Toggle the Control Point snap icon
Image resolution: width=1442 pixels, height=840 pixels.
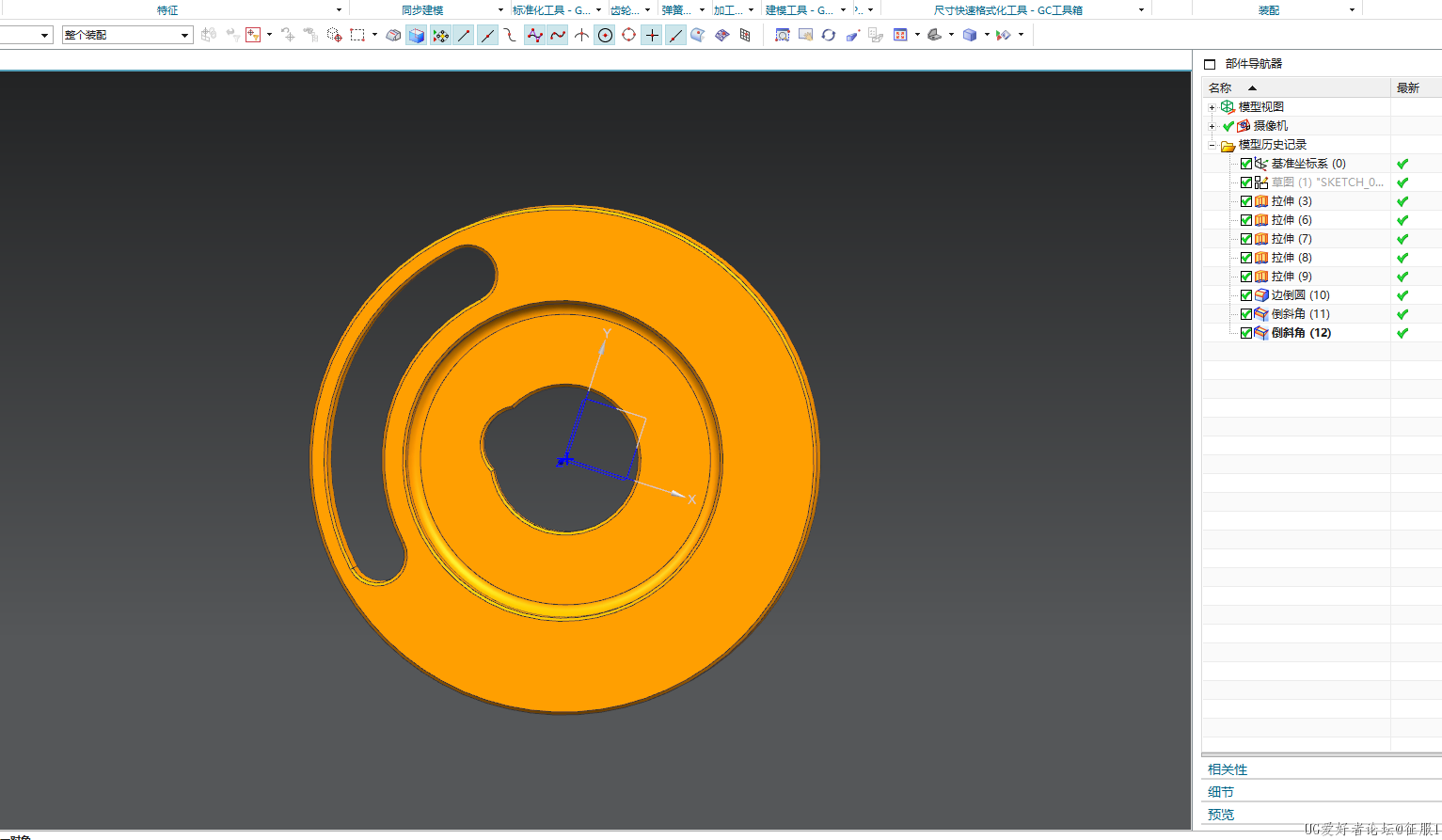pyautogui.click(x=511, y=35)
